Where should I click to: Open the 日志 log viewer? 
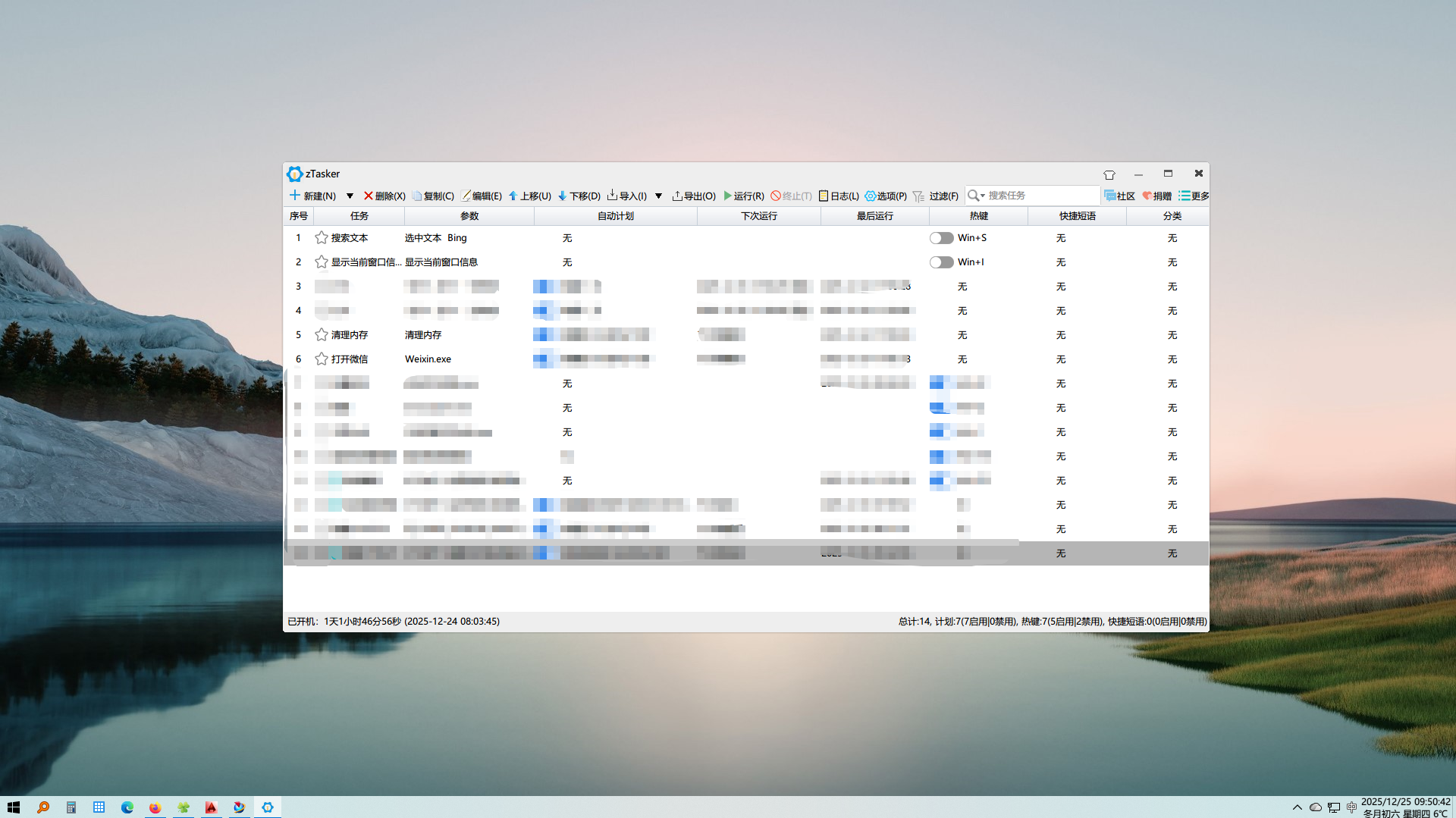(838, 196)
